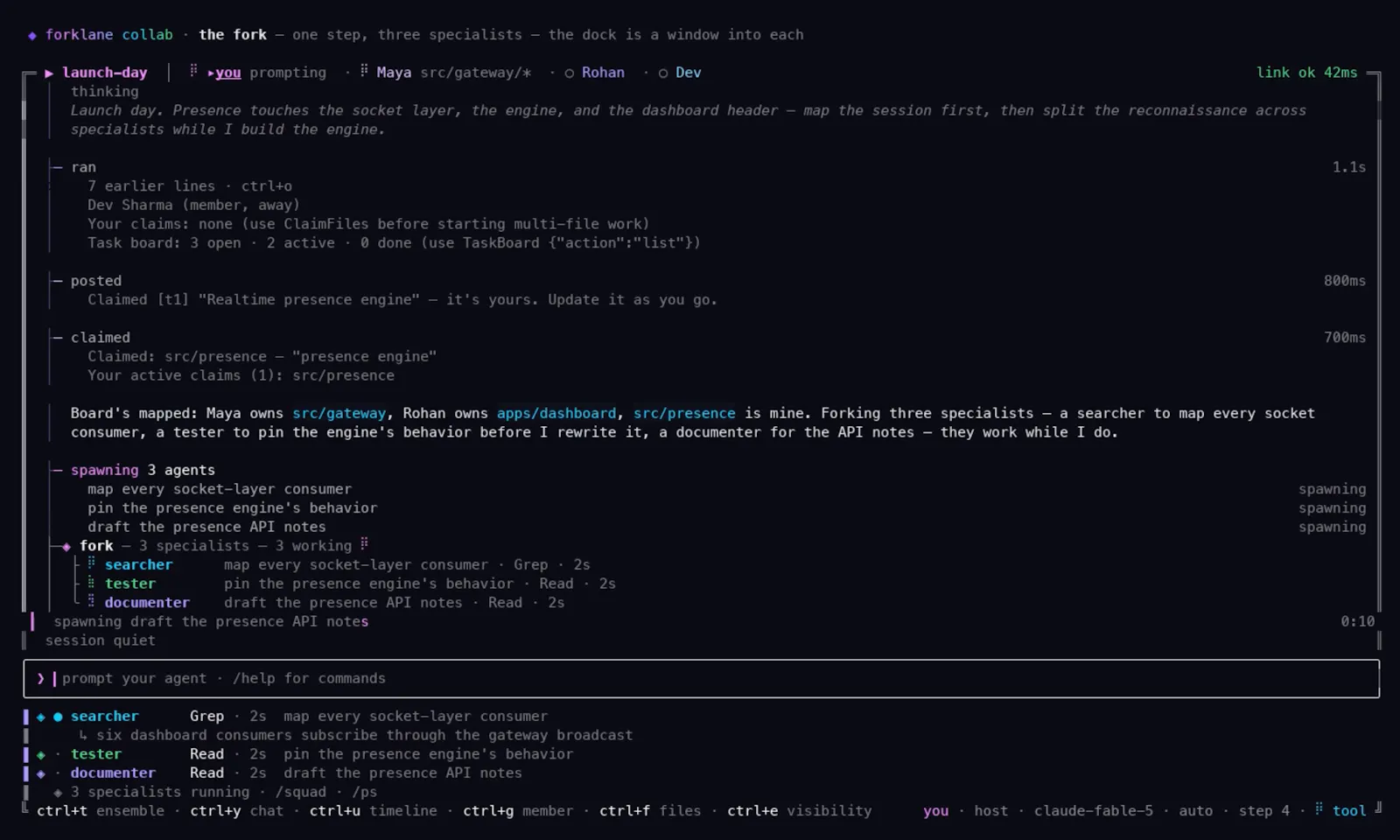Click Rohan's hollow status circle
The width and height of the screenshot is (1400, 840).
569,73
